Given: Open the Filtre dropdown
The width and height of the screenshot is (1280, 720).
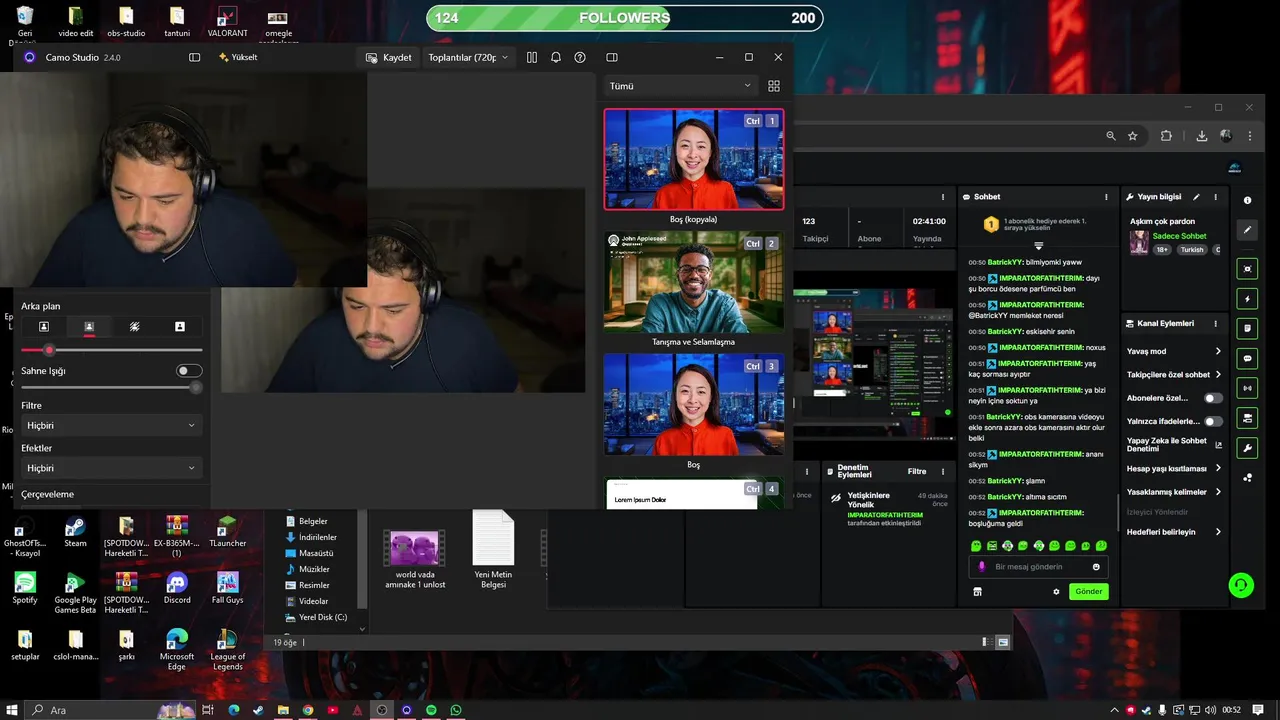Looking at the screenshot, I should tap(111, 425).
